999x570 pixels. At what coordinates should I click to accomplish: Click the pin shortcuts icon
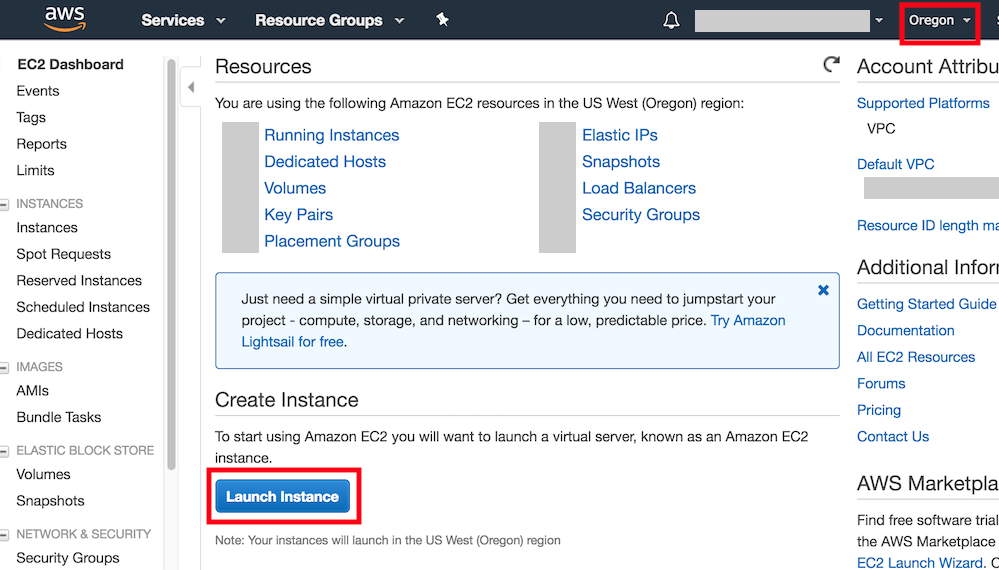[443, 20]
